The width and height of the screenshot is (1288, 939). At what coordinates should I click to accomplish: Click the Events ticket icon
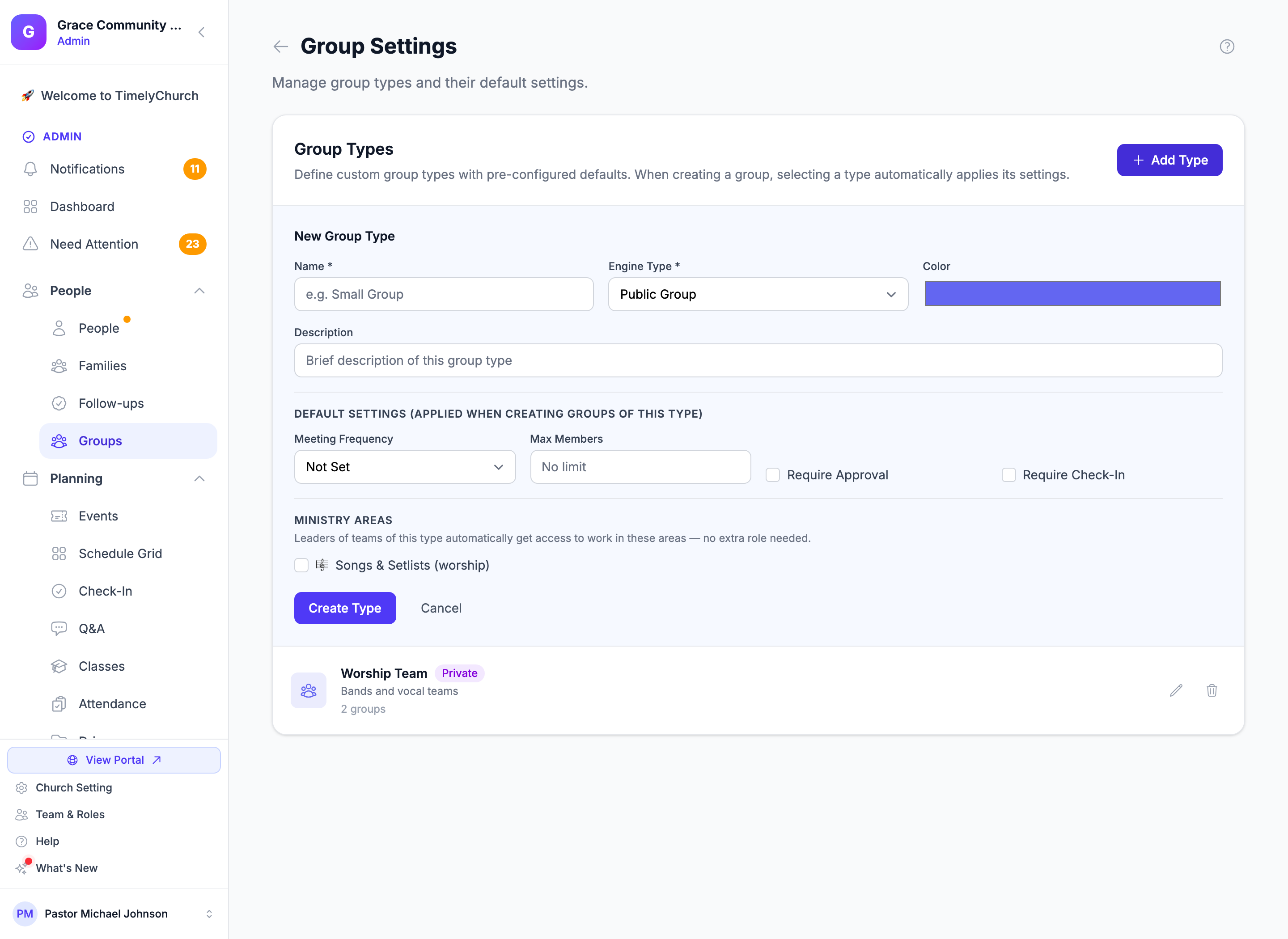[59, 516]
